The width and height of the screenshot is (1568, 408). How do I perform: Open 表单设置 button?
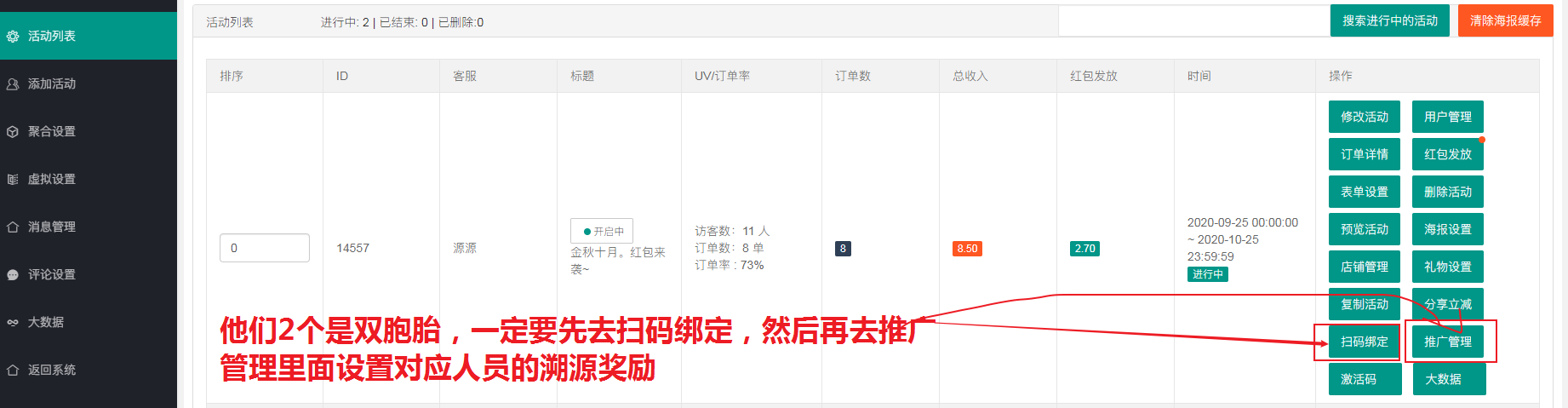tap(1365, 192)
